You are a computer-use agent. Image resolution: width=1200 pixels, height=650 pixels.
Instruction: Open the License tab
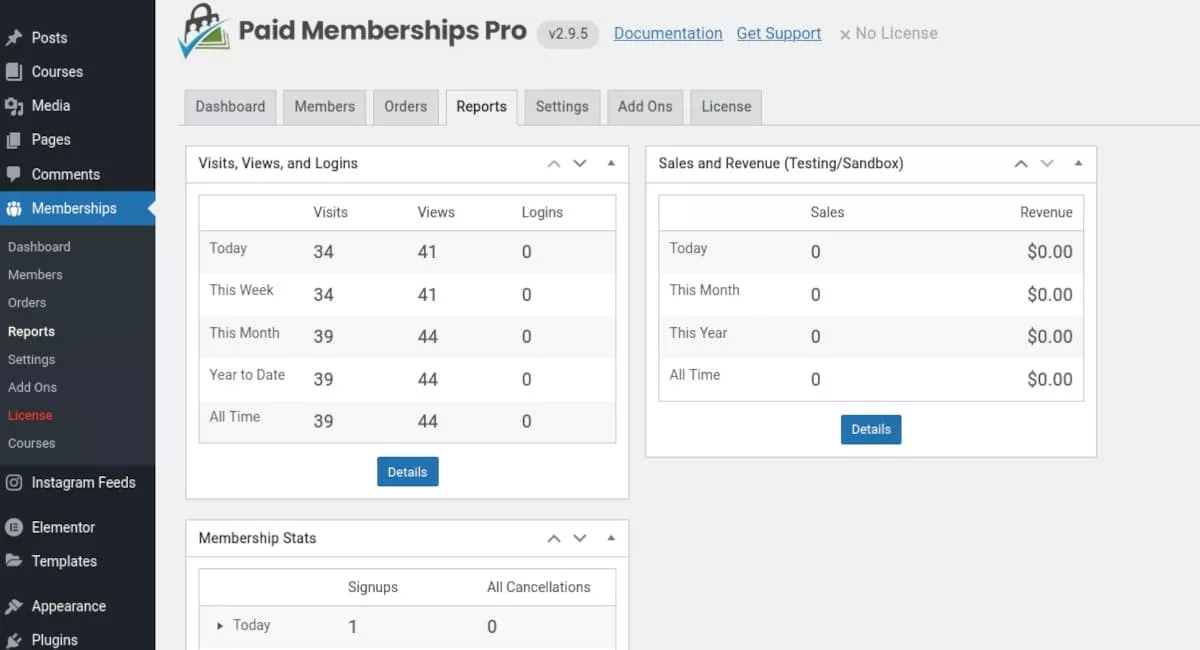coord(726,107)
